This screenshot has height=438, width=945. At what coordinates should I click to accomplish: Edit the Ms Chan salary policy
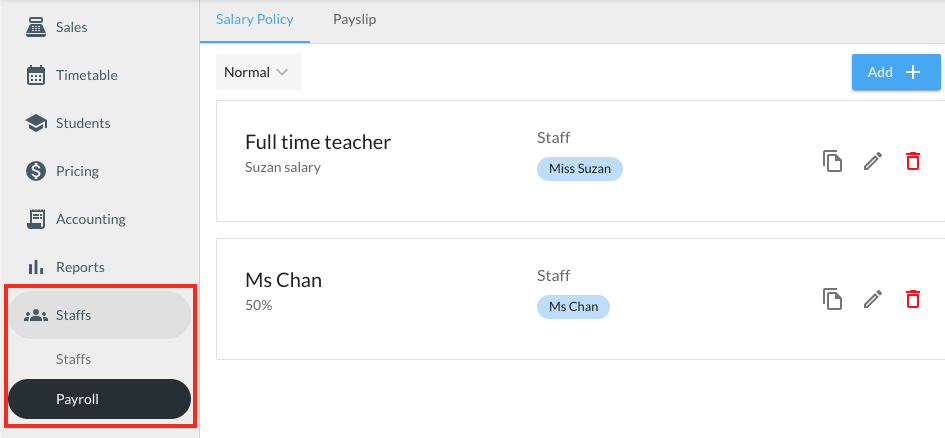pyautogui.click(x=873, y=299)
